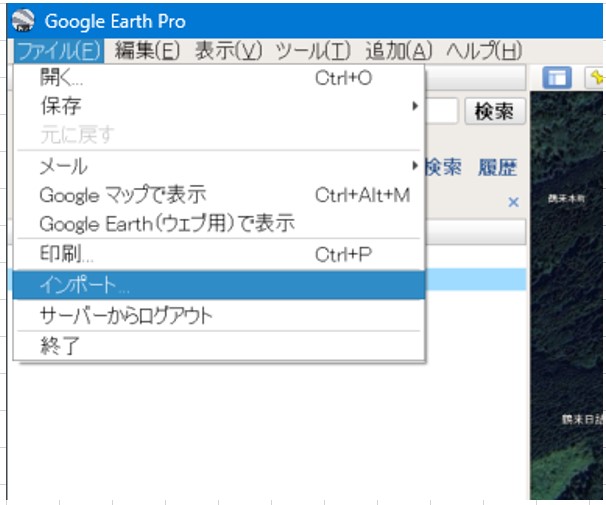This screenshot has width=606, height=505.
Task: Close the search panel with blue X
Action: tap(513, 203)
